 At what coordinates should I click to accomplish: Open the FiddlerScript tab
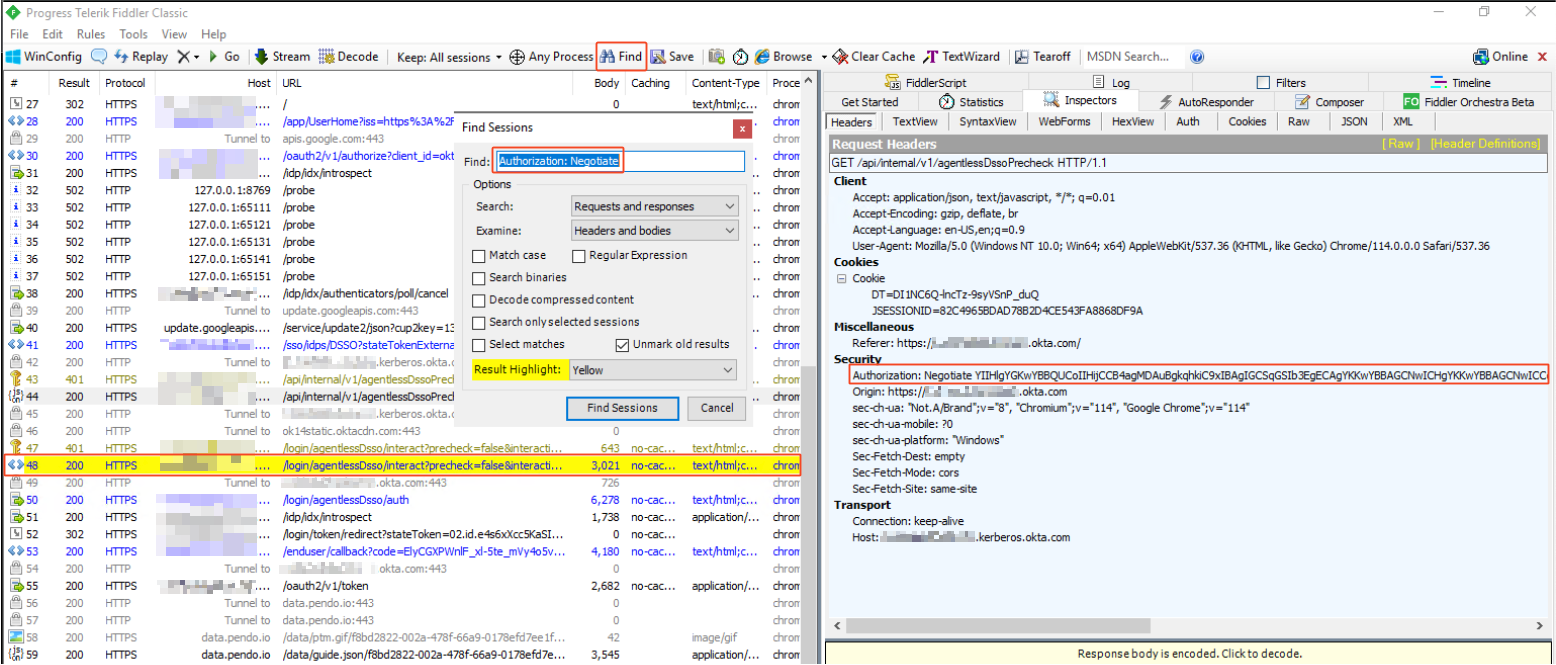925,83
